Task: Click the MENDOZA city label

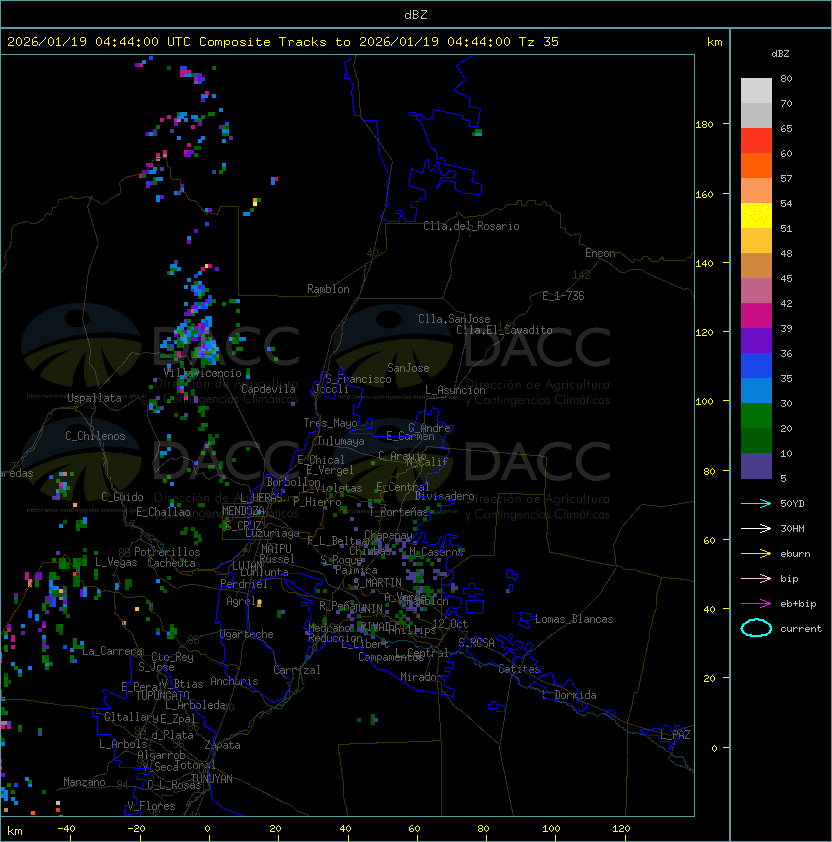Action: [243, 511]
